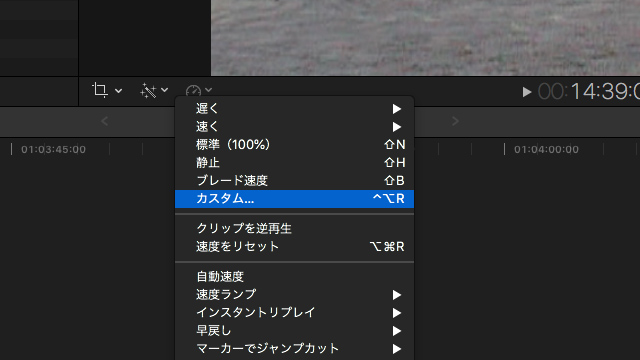Choose 自動速度 option
This screenshot has width=640, height=360.
(294, 277)
